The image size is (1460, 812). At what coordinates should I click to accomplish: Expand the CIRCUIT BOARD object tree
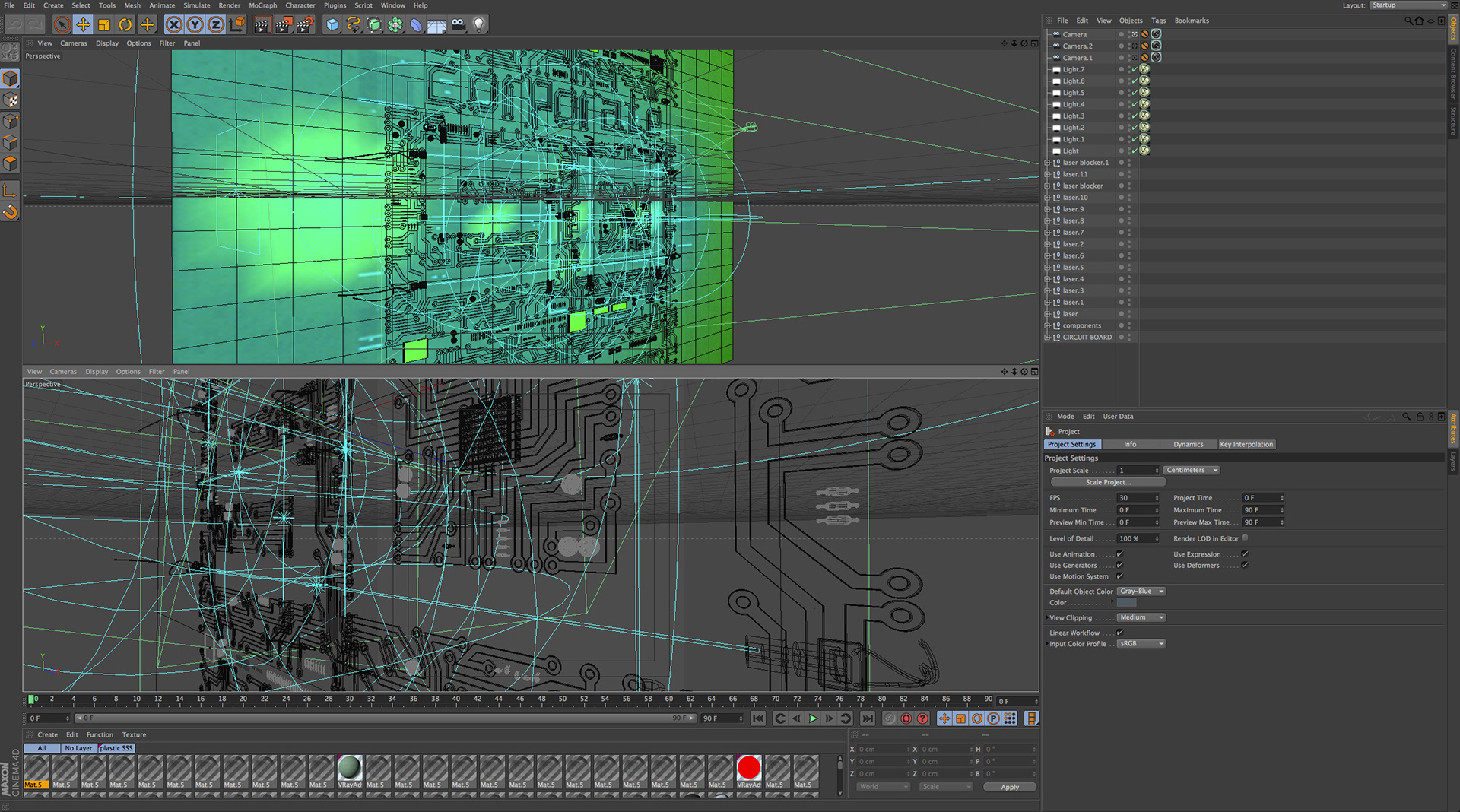pos(1047,338)
